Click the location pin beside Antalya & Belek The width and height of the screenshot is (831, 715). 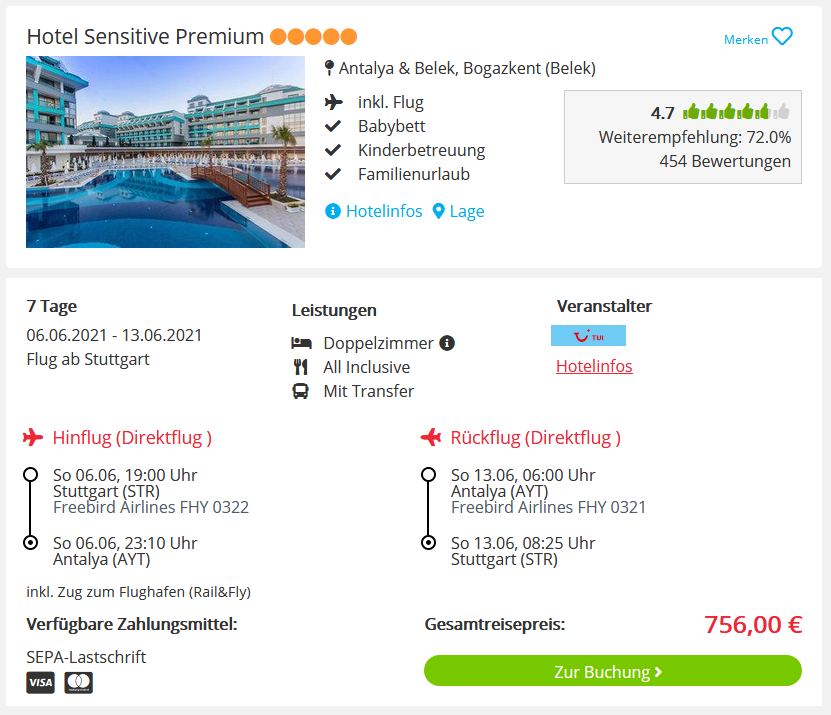pyautogui.click(x=329, y=68)
